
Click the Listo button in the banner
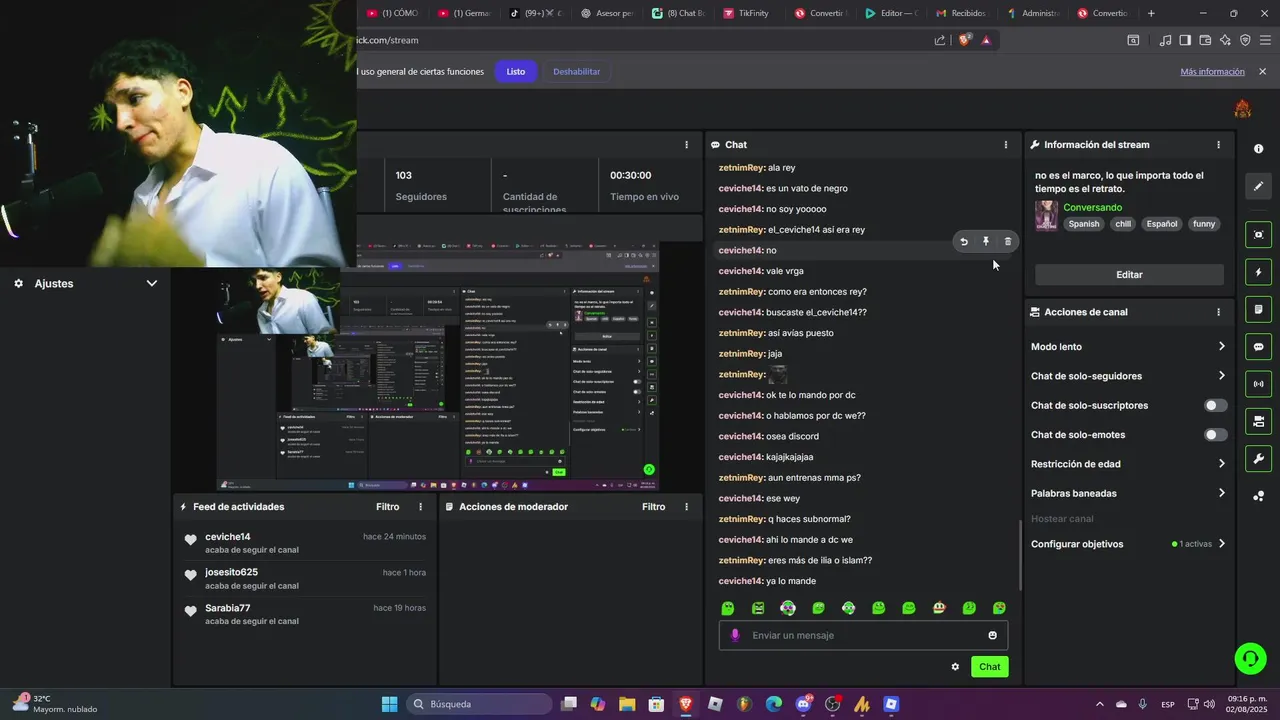click(x=516, y=72)
